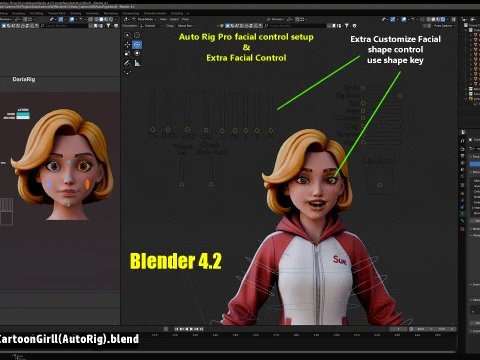The width and height of the screenshot is (480, 360).
Task: Switch to the Texture Paint workspace tab
Action: tap(57, 13)
